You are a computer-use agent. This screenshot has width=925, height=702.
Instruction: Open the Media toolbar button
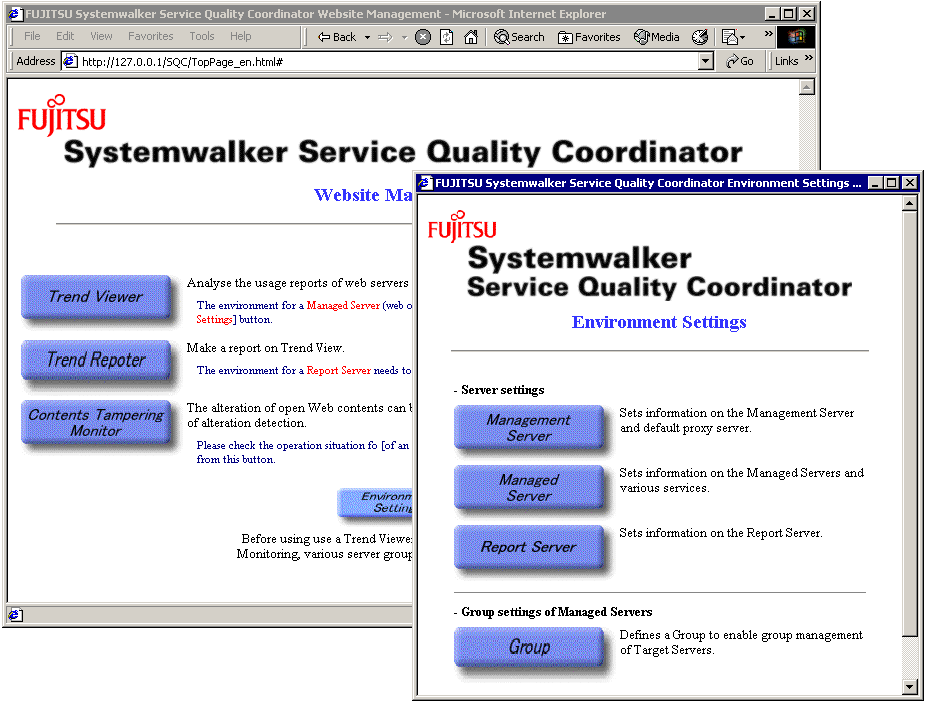tap(657, 37)
